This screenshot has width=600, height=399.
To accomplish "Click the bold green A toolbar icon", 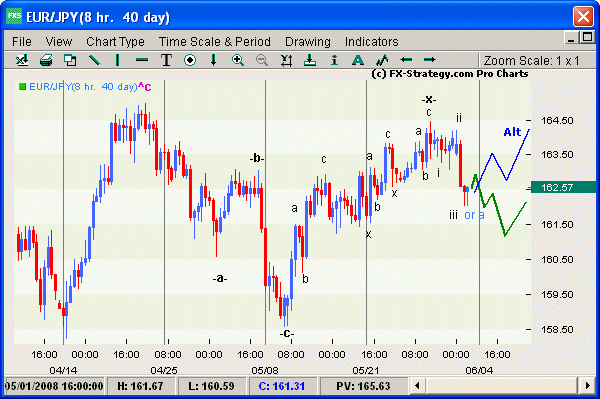I will tap(358, 60).
